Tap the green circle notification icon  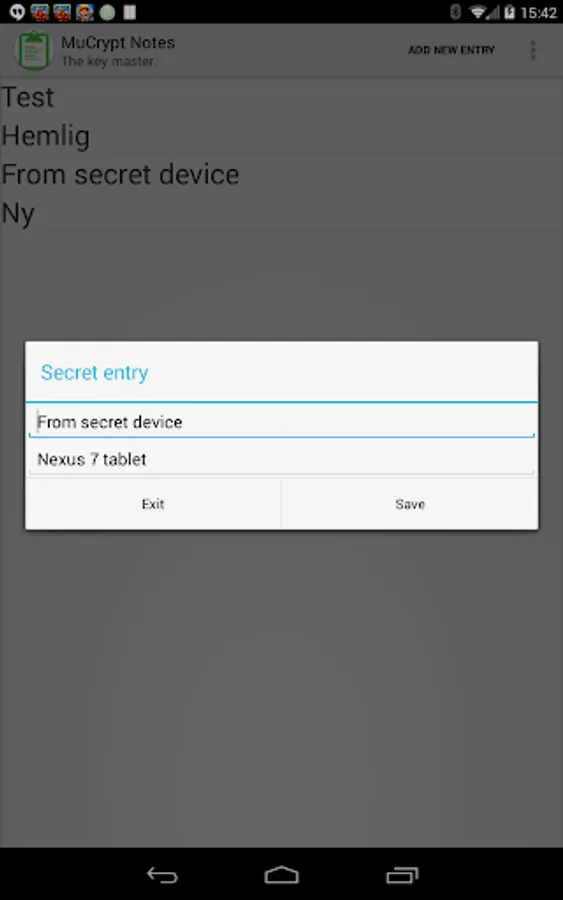click(x=107, y=12)
